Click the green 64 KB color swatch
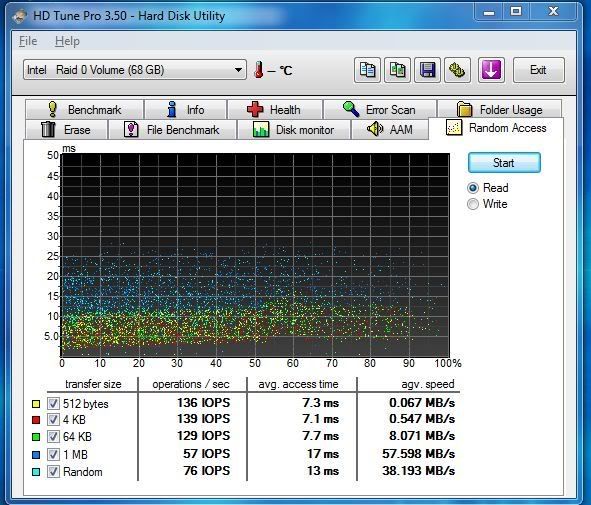 (x=36, y=437)
